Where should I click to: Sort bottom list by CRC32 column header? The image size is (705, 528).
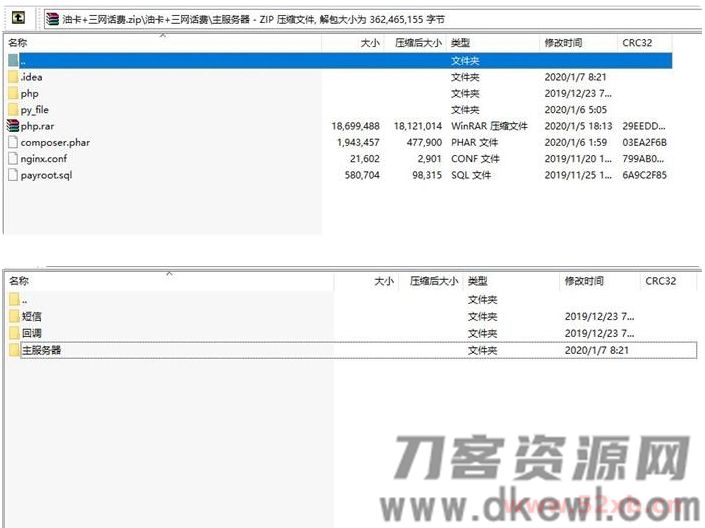click(660, 281)
